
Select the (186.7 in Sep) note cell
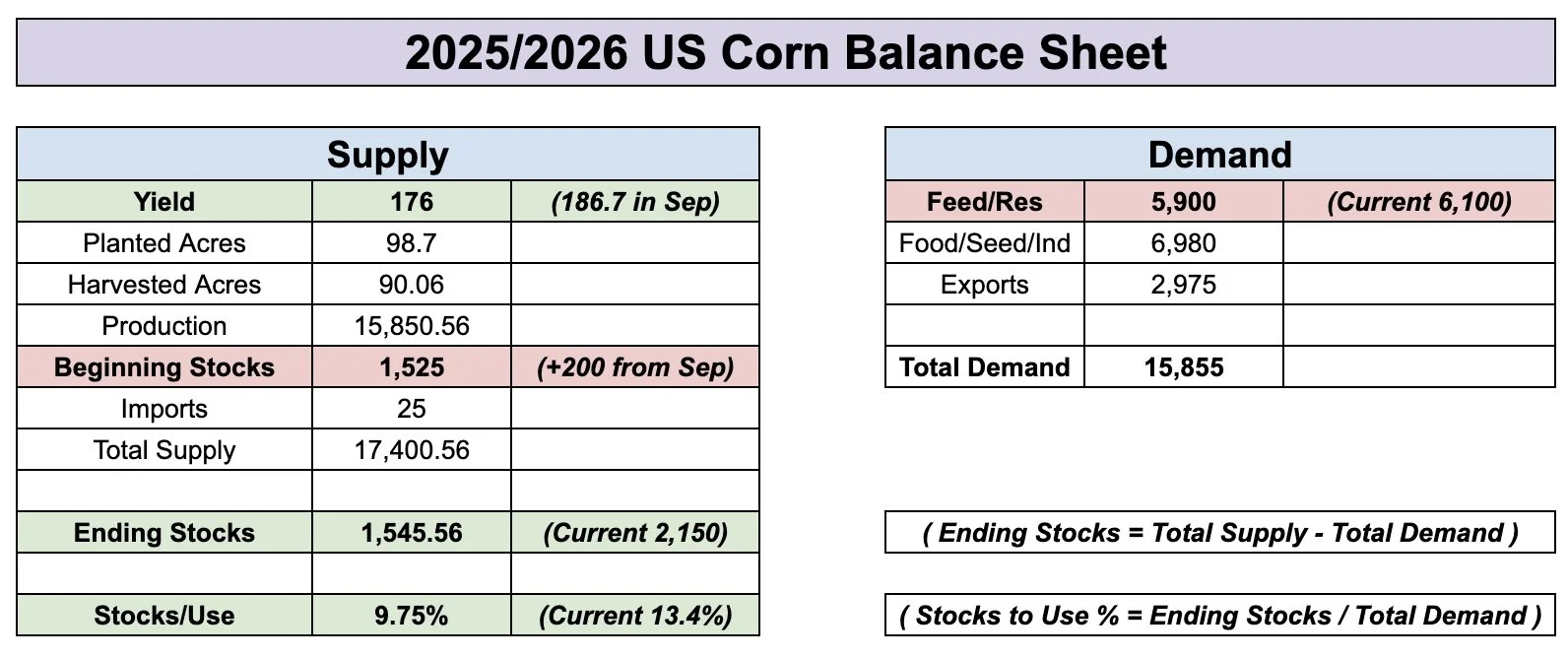pyautogui.click(x=635, y=202)
